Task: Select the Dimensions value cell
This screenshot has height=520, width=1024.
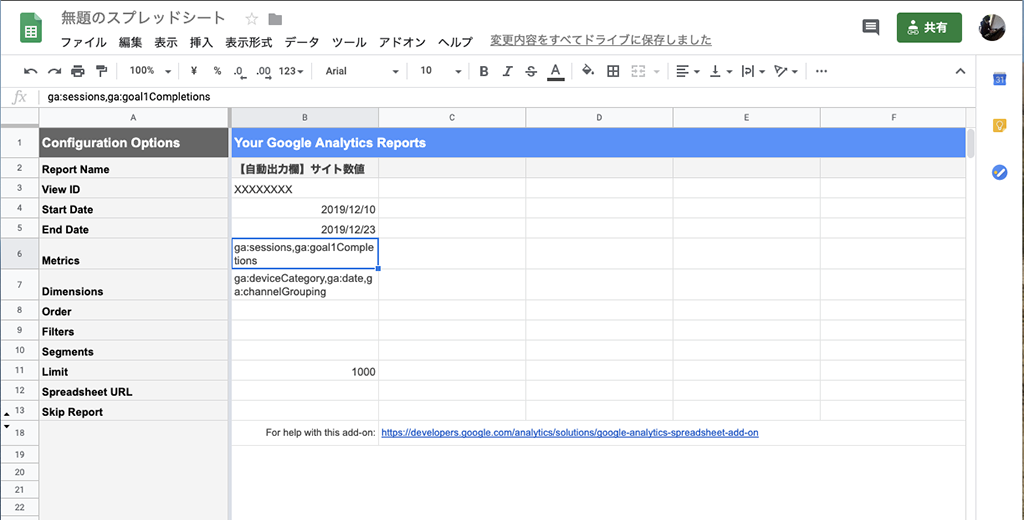Action: tap(305, 285)
